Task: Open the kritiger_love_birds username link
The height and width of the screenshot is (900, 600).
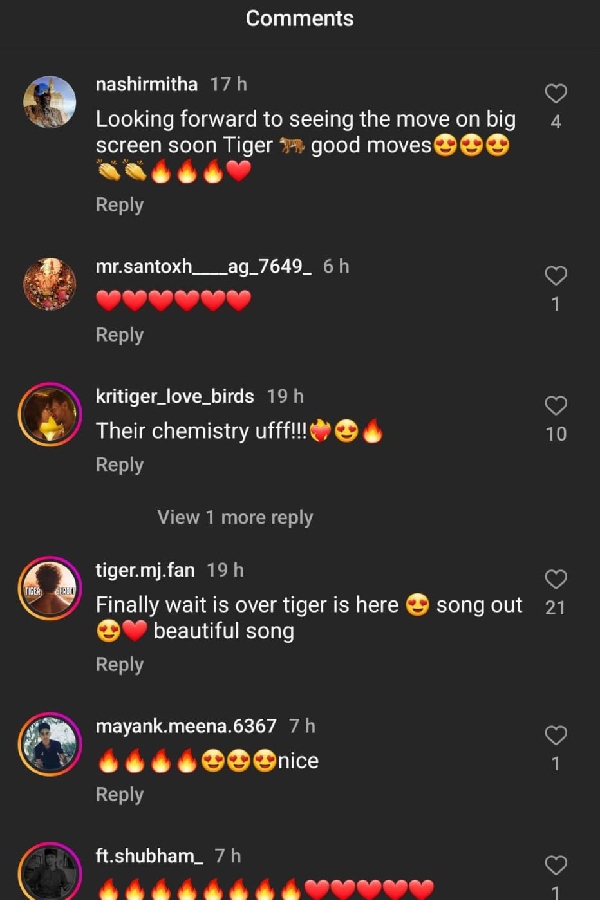Action: 175,397
